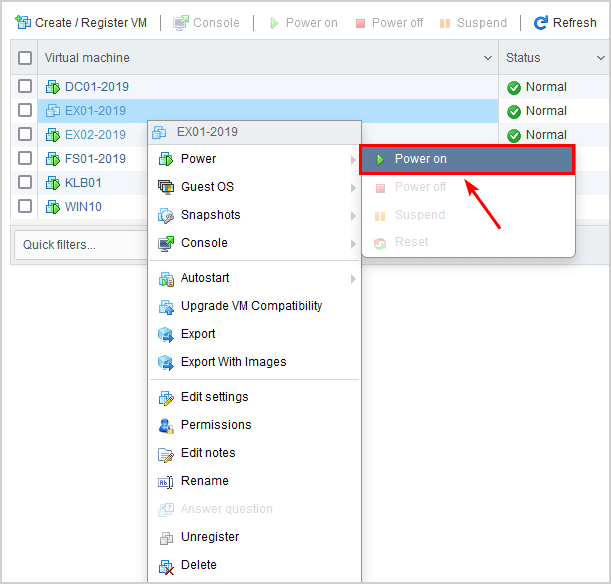Select Rename in context menu
Image resolution: width=611 pixels, height=584 pixels.
[x=254, y=481]
